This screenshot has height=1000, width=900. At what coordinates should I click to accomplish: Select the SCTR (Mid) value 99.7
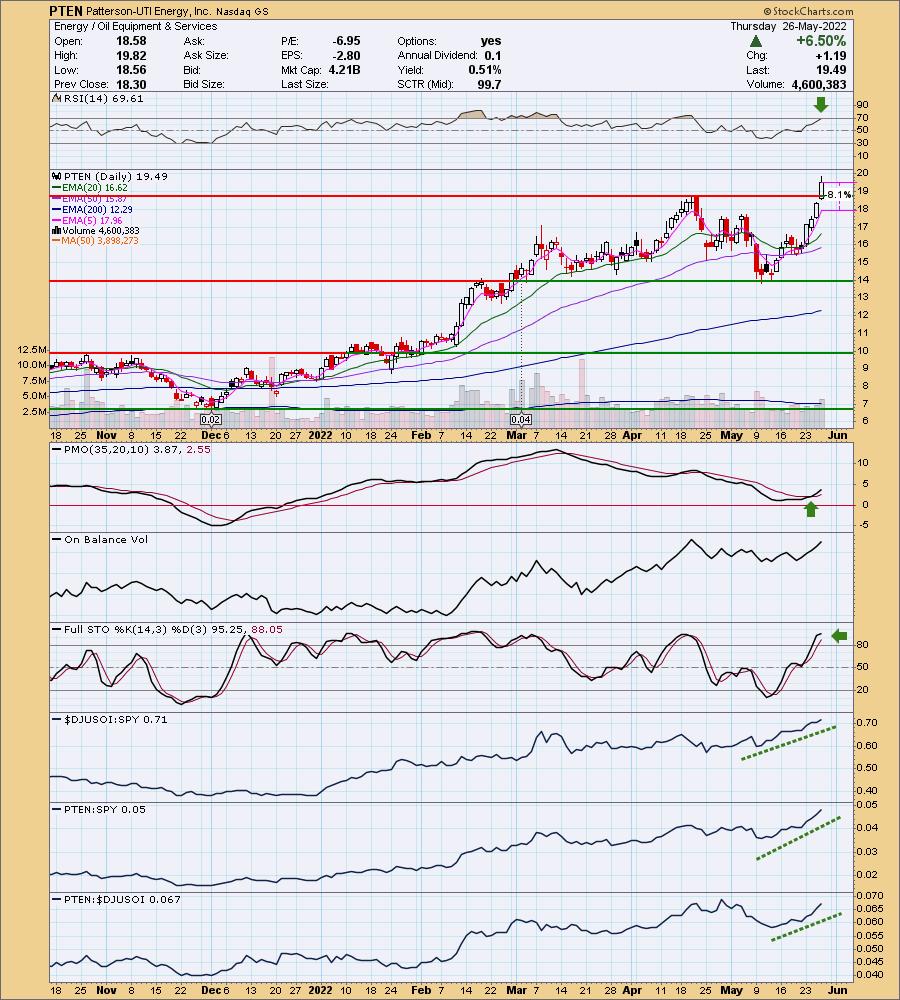pos(489,84)
